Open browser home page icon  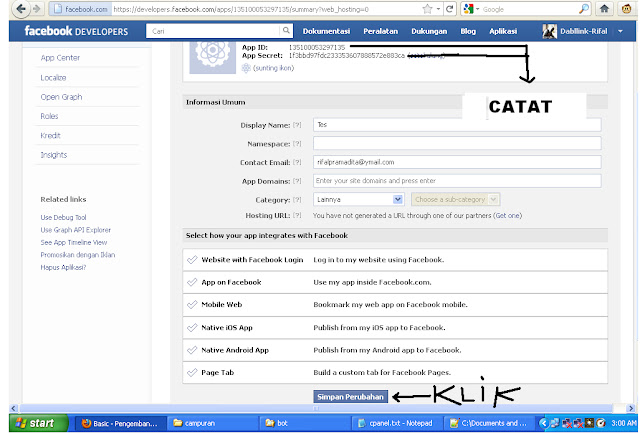pos(604,9)
